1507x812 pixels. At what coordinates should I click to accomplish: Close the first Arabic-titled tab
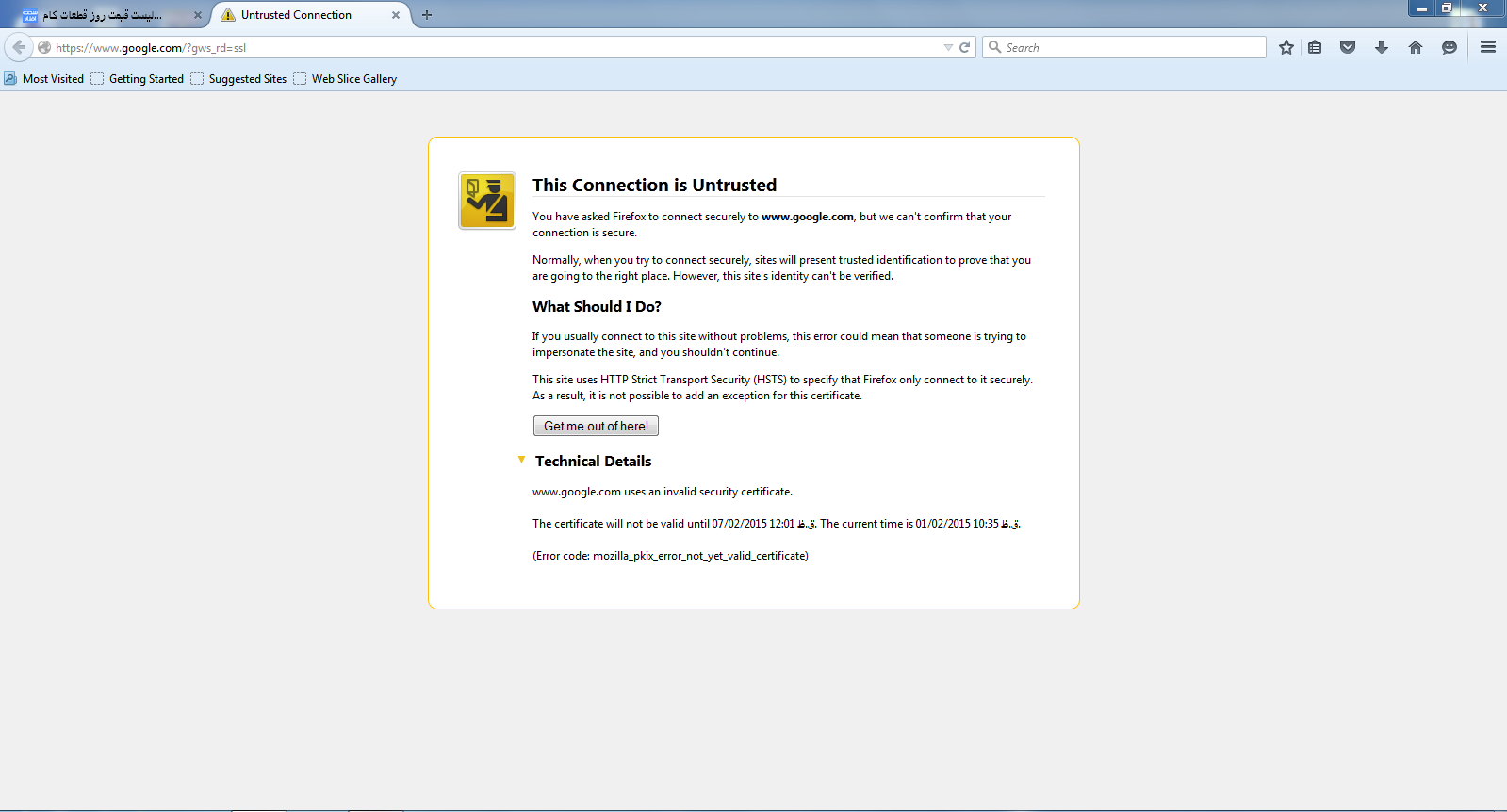click(x=198, y=15)
